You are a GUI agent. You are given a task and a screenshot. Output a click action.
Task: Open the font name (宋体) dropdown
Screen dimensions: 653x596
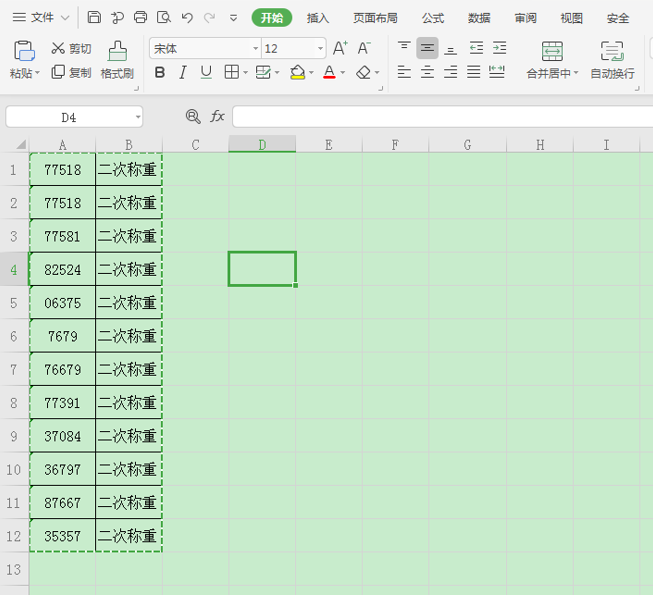click(255, 49)
